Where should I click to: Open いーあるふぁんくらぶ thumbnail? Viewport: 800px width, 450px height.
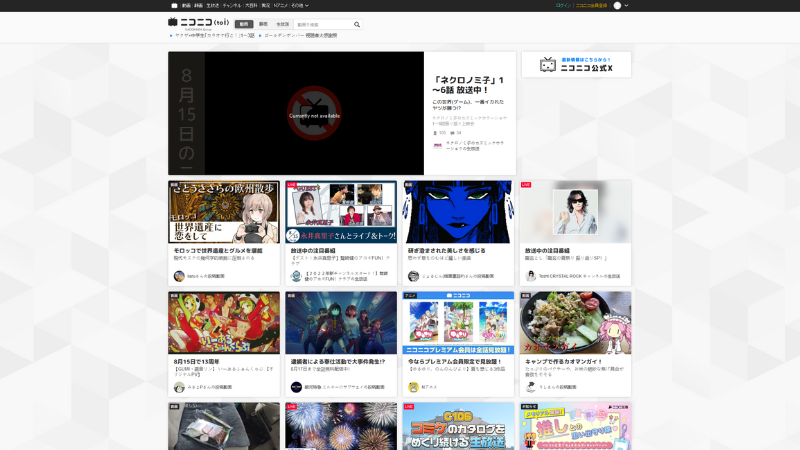point(224,323)
